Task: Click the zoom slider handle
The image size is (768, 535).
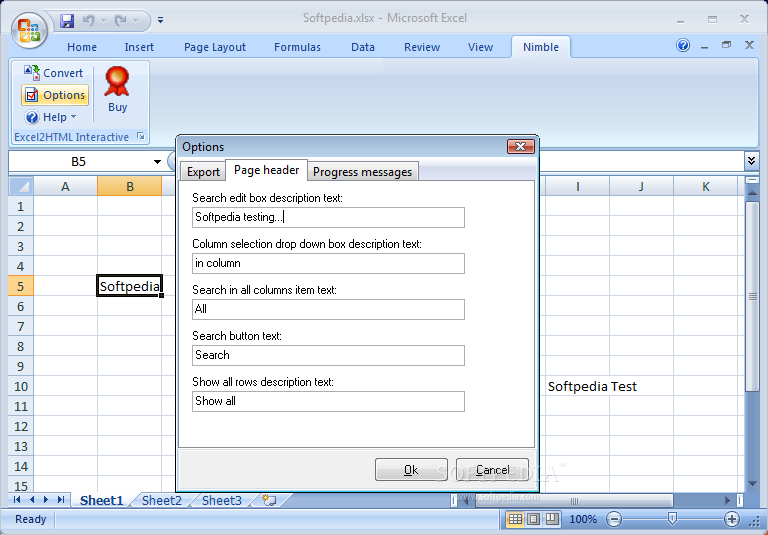Action: pos(672,519)
